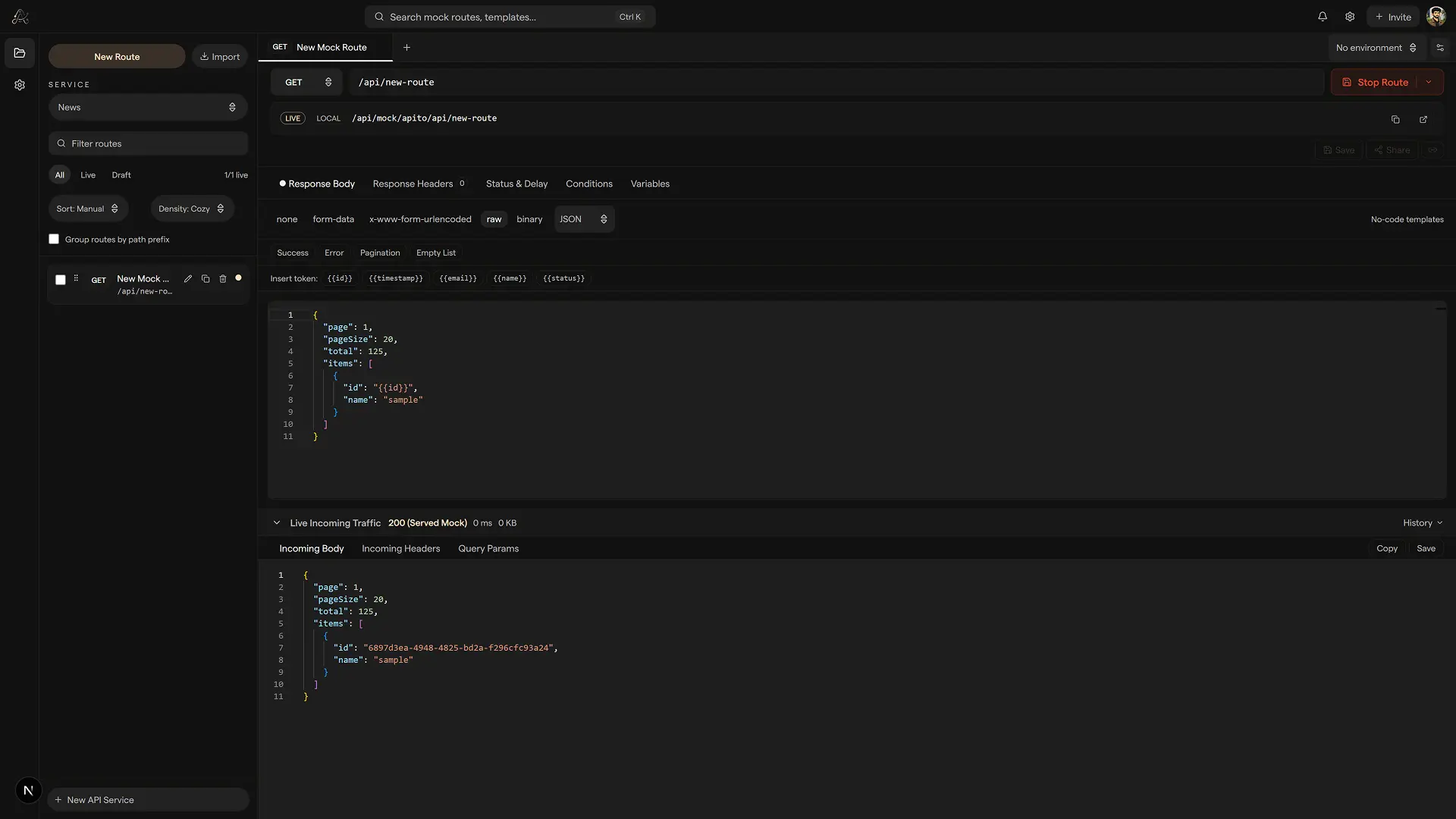Viewport: 1456px width, 819px height.
Task: Check the New Mock route checkbox
Action: click(61, 280)
